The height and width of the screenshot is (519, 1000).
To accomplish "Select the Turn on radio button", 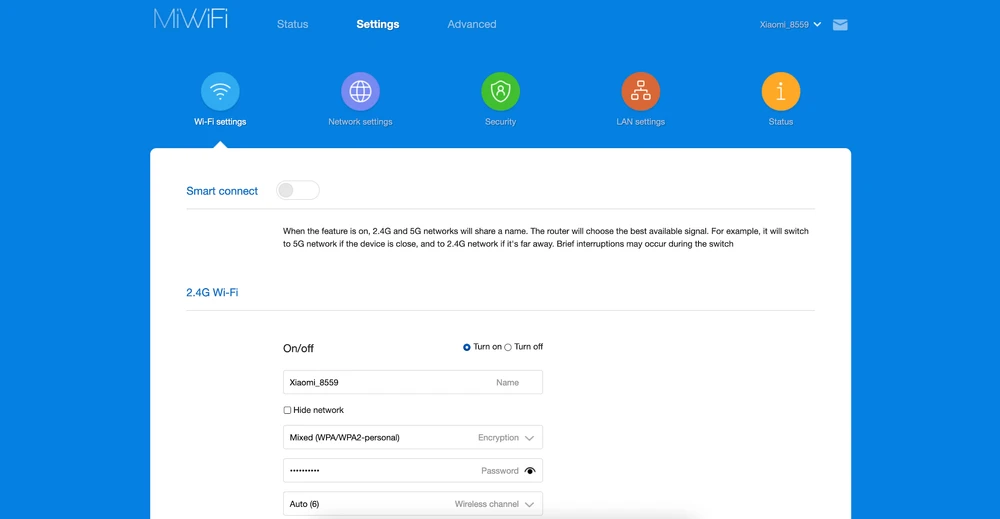I will (x=467, y=347).
